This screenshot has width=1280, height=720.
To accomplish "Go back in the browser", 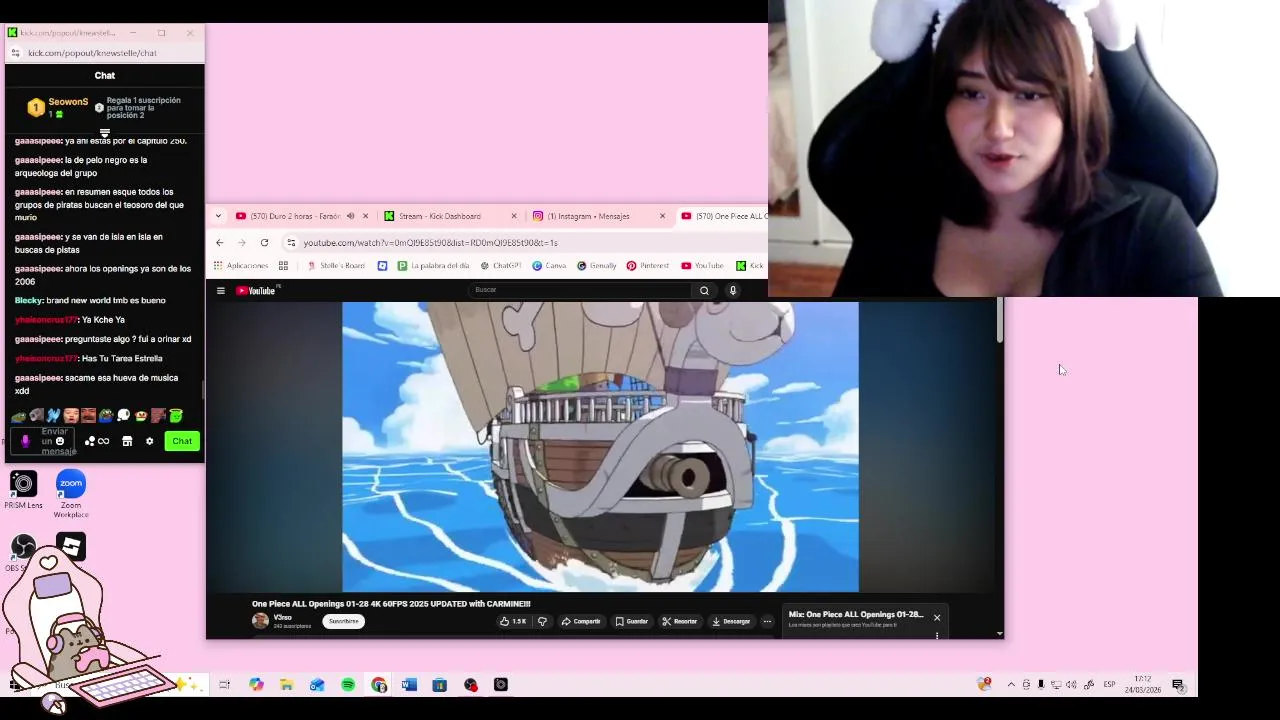I will pyautogui.click(x=220, y=242).
